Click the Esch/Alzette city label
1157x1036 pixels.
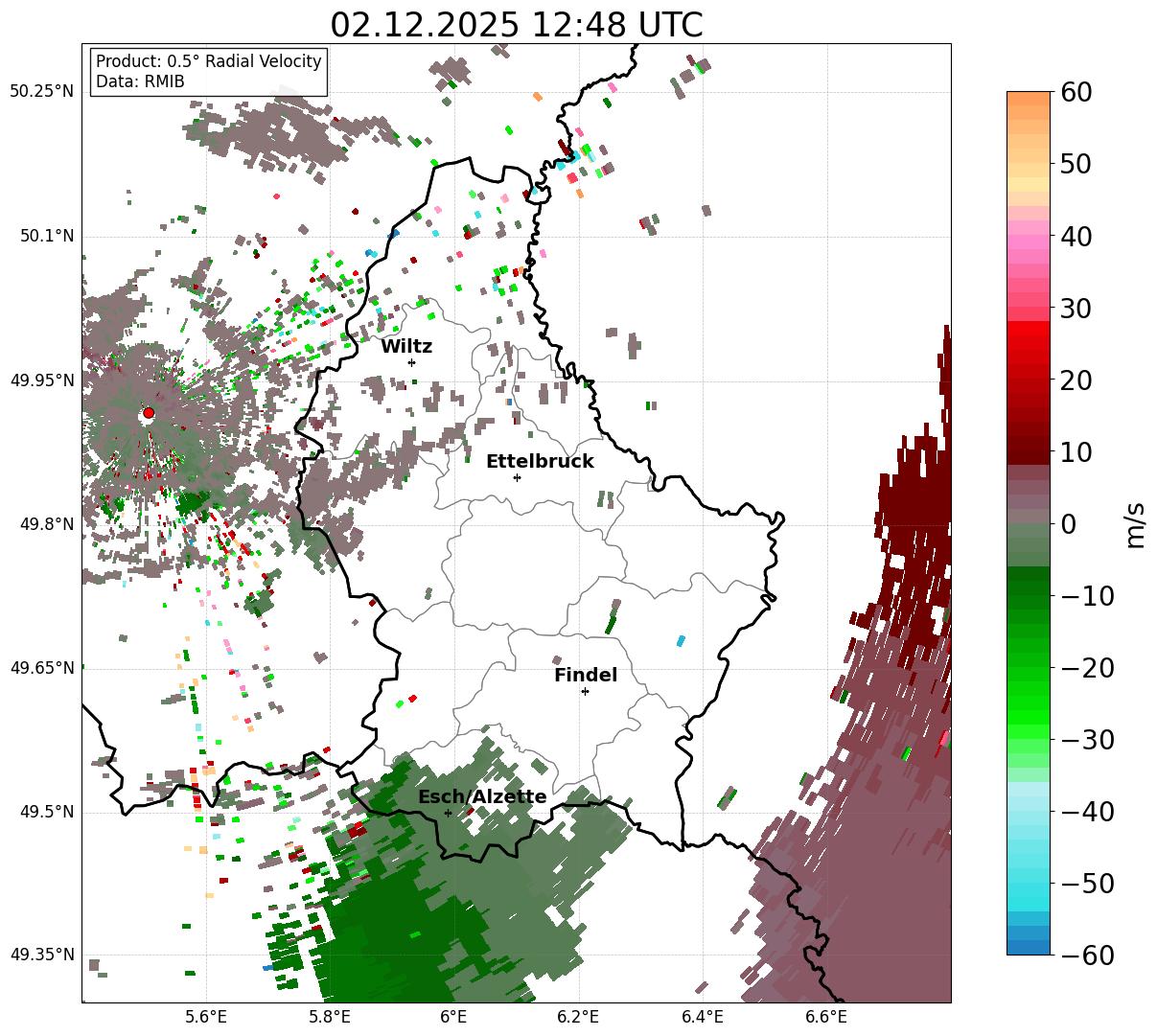[x=482, y=797]
